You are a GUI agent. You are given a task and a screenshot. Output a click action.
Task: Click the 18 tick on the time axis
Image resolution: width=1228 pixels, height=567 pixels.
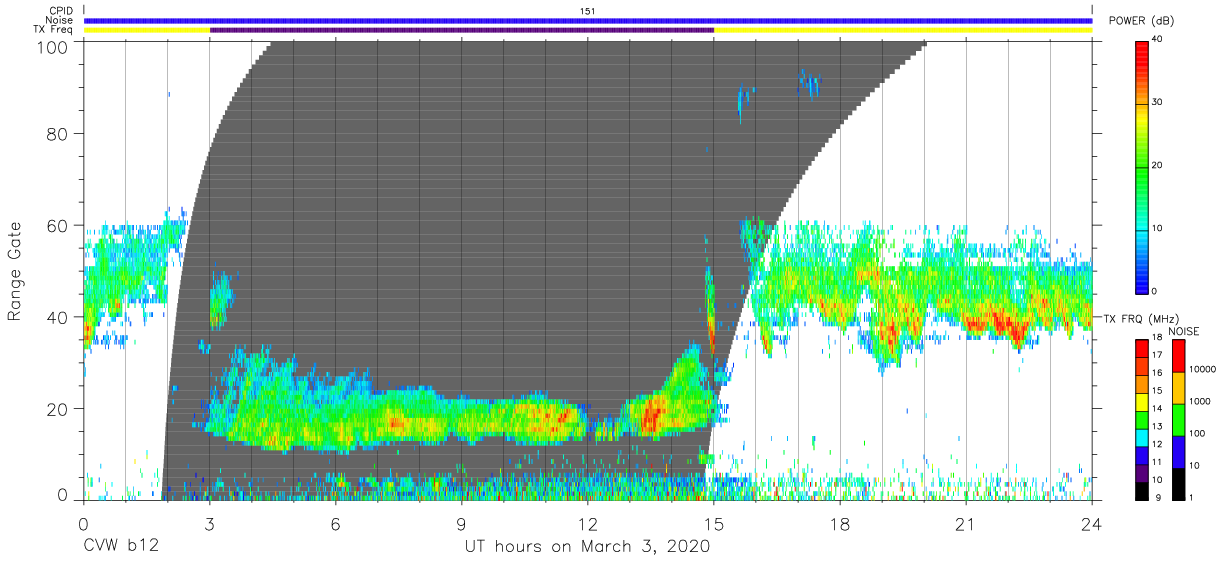[840, 524]
